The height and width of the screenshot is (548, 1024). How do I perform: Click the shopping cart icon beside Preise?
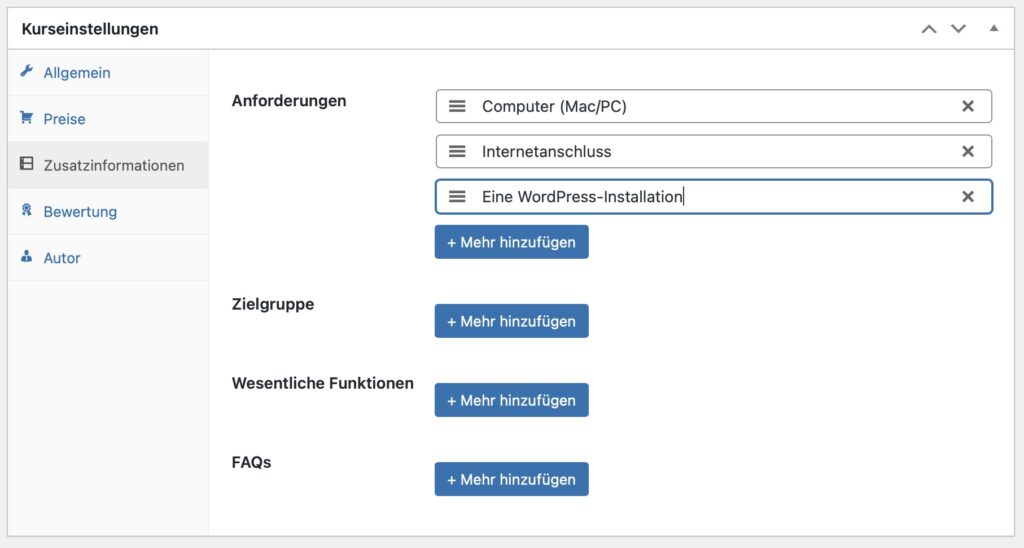pyautogui.click(x=27, y=118)
